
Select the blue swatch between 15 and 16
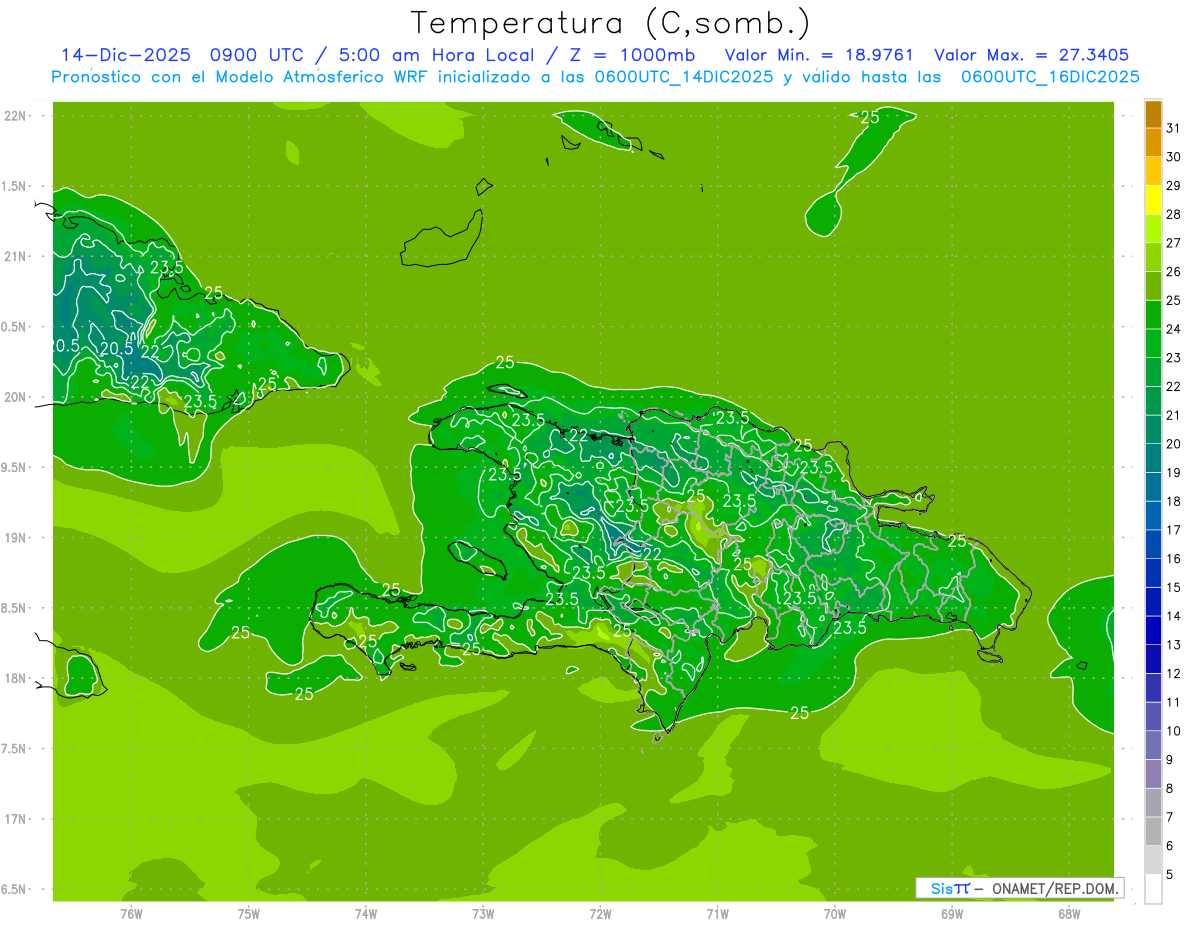[1153, 573]
